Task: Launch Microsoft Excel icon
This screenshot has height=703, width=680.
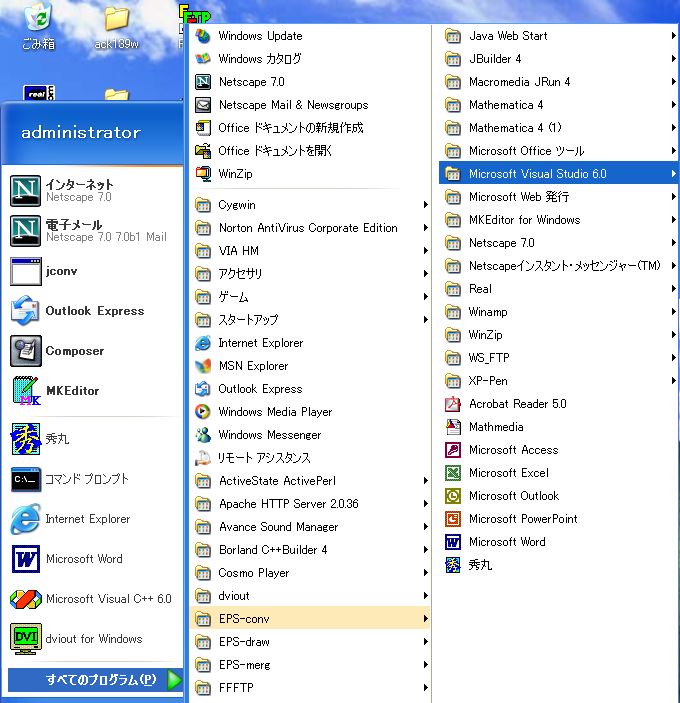Action: click(x=453, y=473)
